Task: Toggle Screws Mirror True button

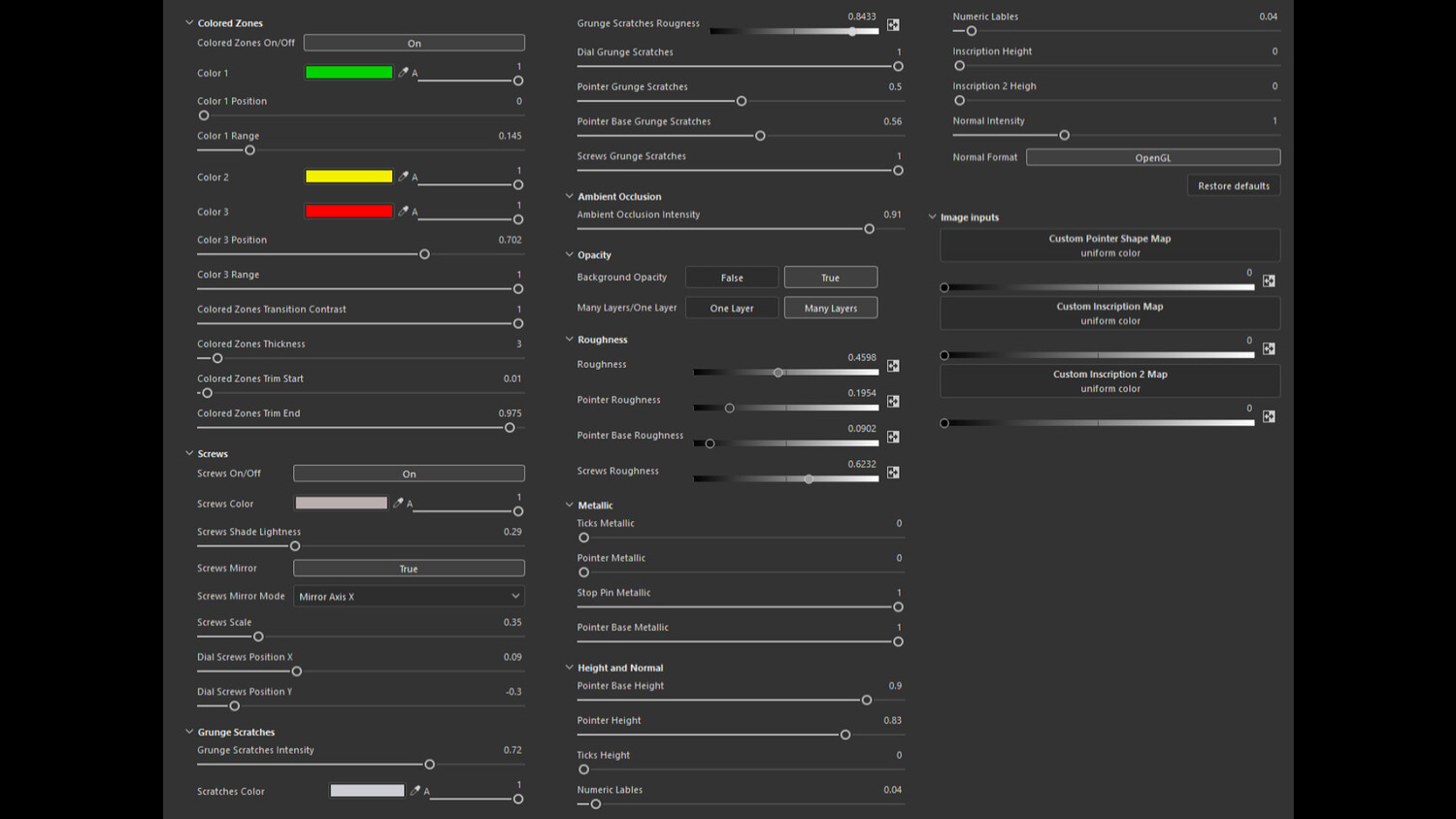Action: point(409,569)
